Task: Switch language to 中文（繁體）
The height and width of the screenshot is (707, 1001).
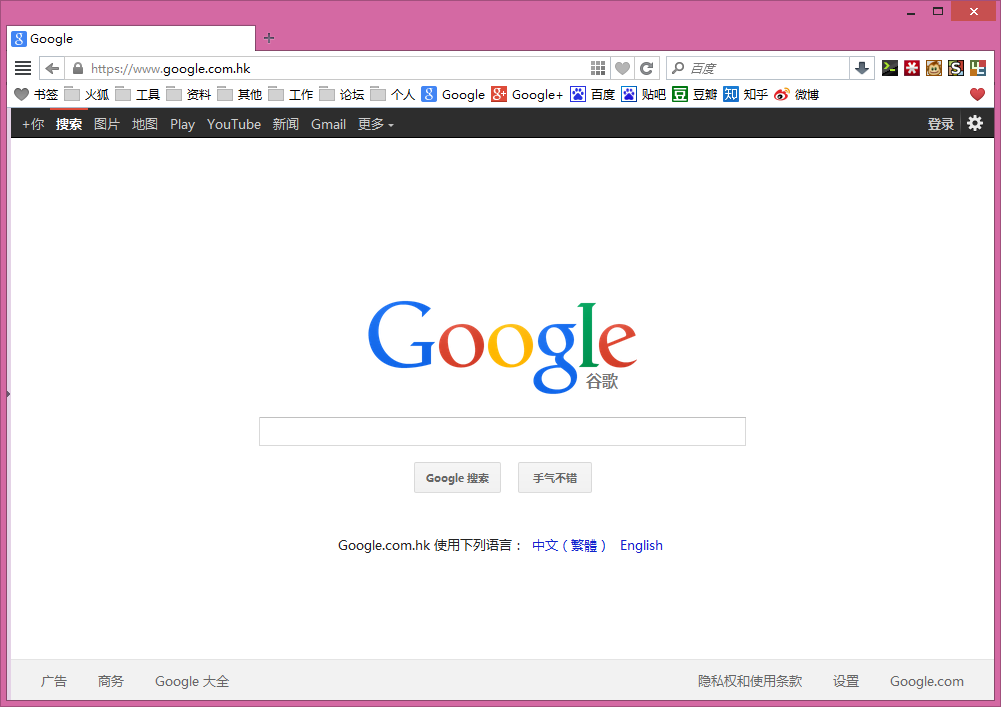Action: 569,545
